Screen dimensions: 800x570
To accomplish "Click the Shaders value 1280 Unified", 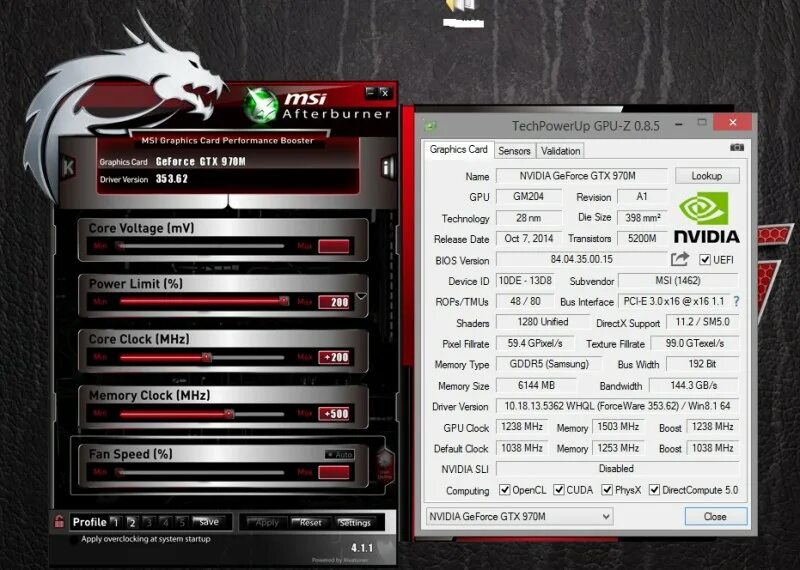I will point(542,322).
